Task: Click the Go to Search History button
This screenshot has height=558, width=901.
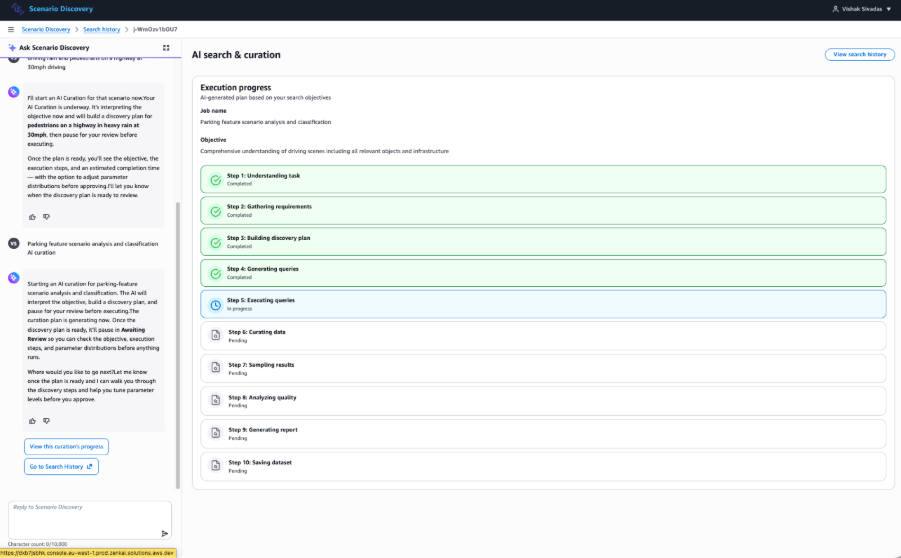Action: [61, 467]
